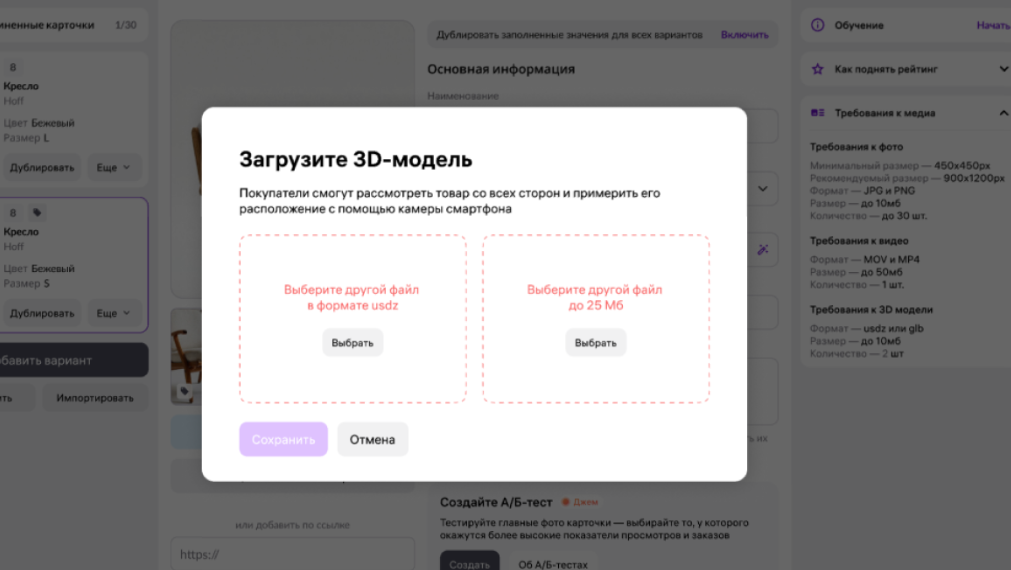Viewport: 1011px width, 570px height.
Task: Collapse the Требования к медиа section
Action: (1003, 113)
